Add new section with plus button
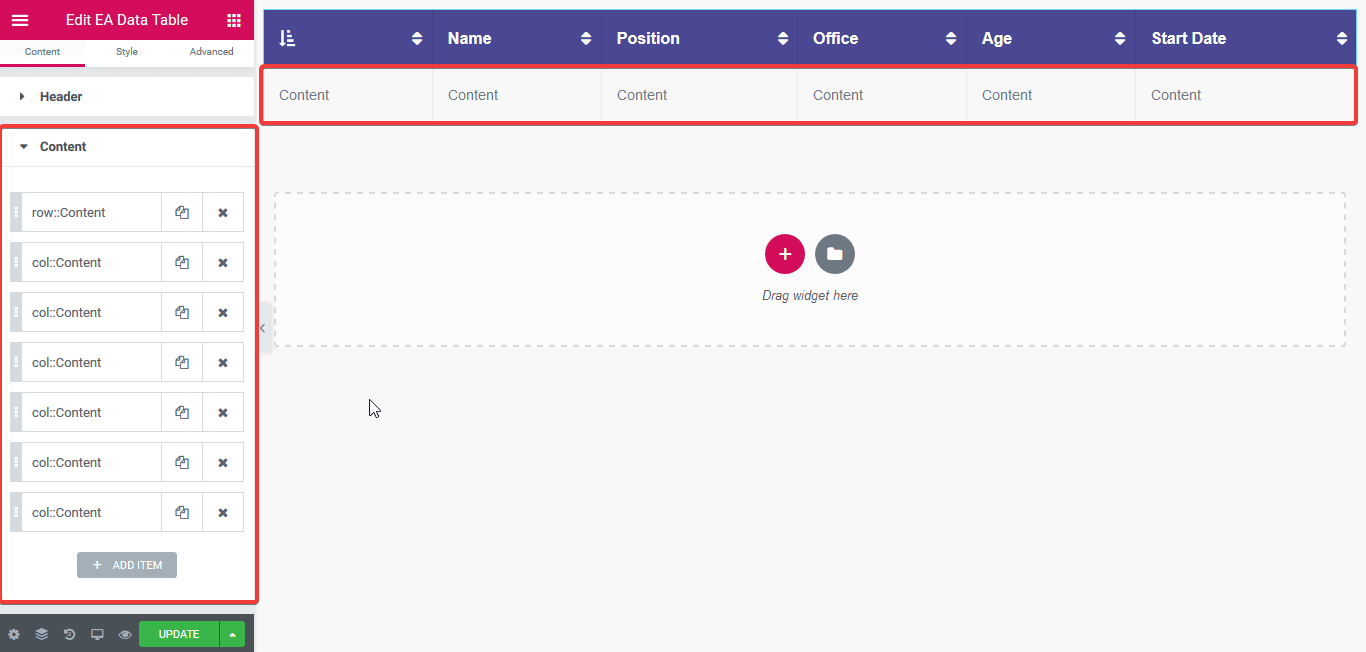 tap(785, 254)
